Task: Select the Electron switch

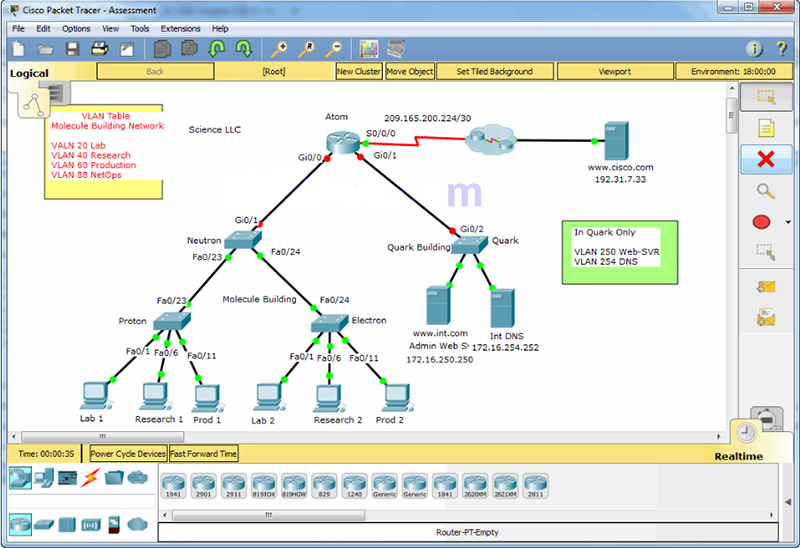Action: [x=330, y=323]
